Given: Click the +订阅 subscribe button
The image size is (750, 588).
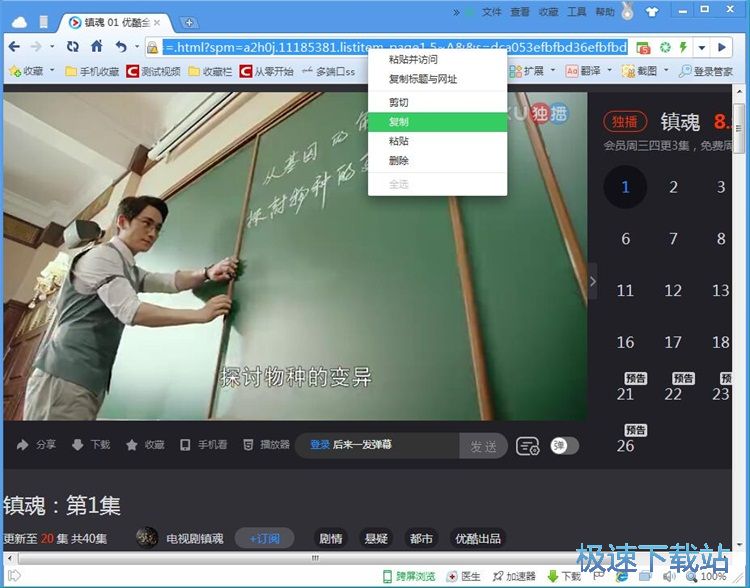Looking at the screenshot, I should [x=265, y=539].
